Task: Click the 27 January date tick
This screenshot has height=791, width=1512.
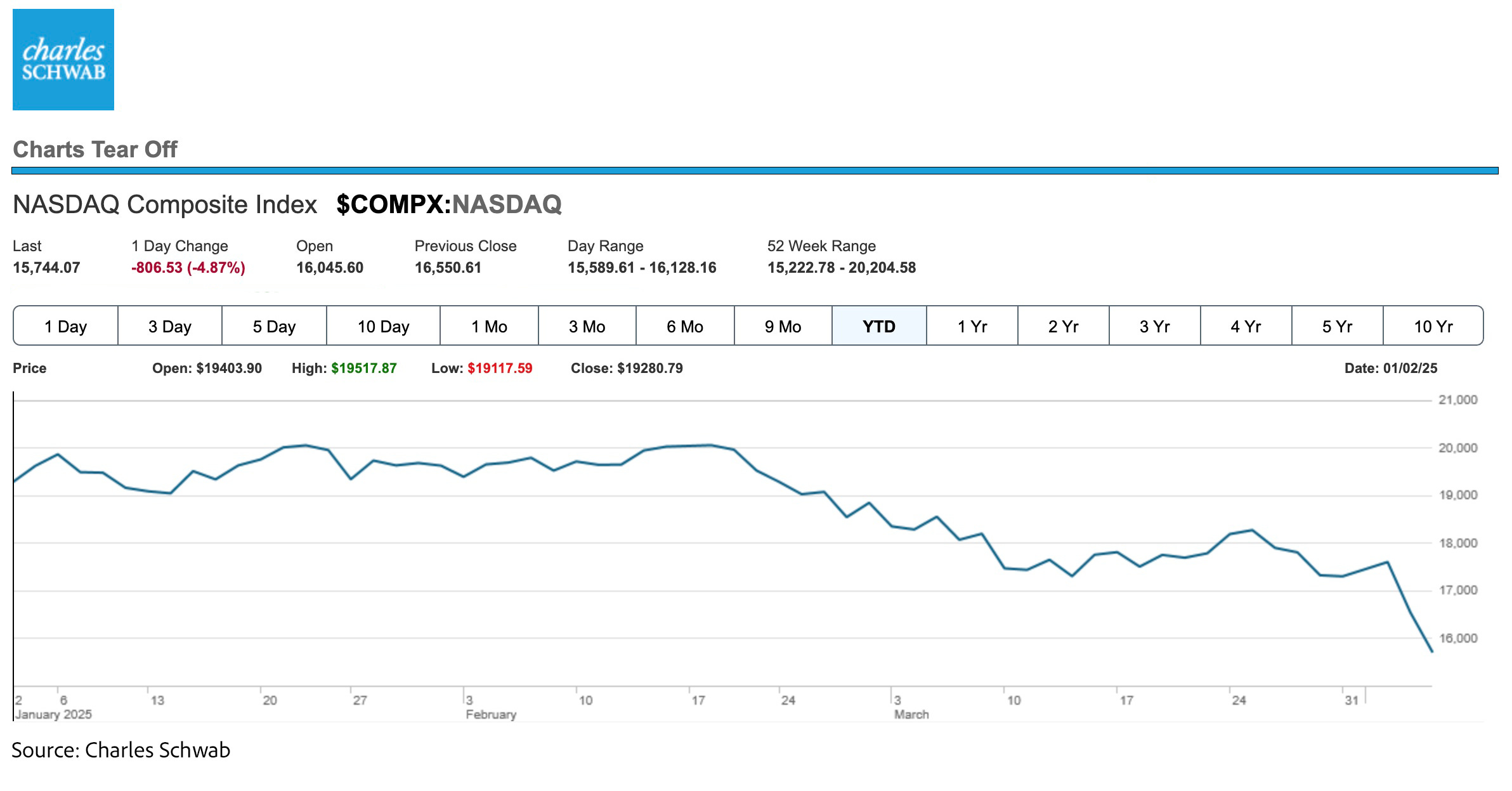Action: coord(360,700)
